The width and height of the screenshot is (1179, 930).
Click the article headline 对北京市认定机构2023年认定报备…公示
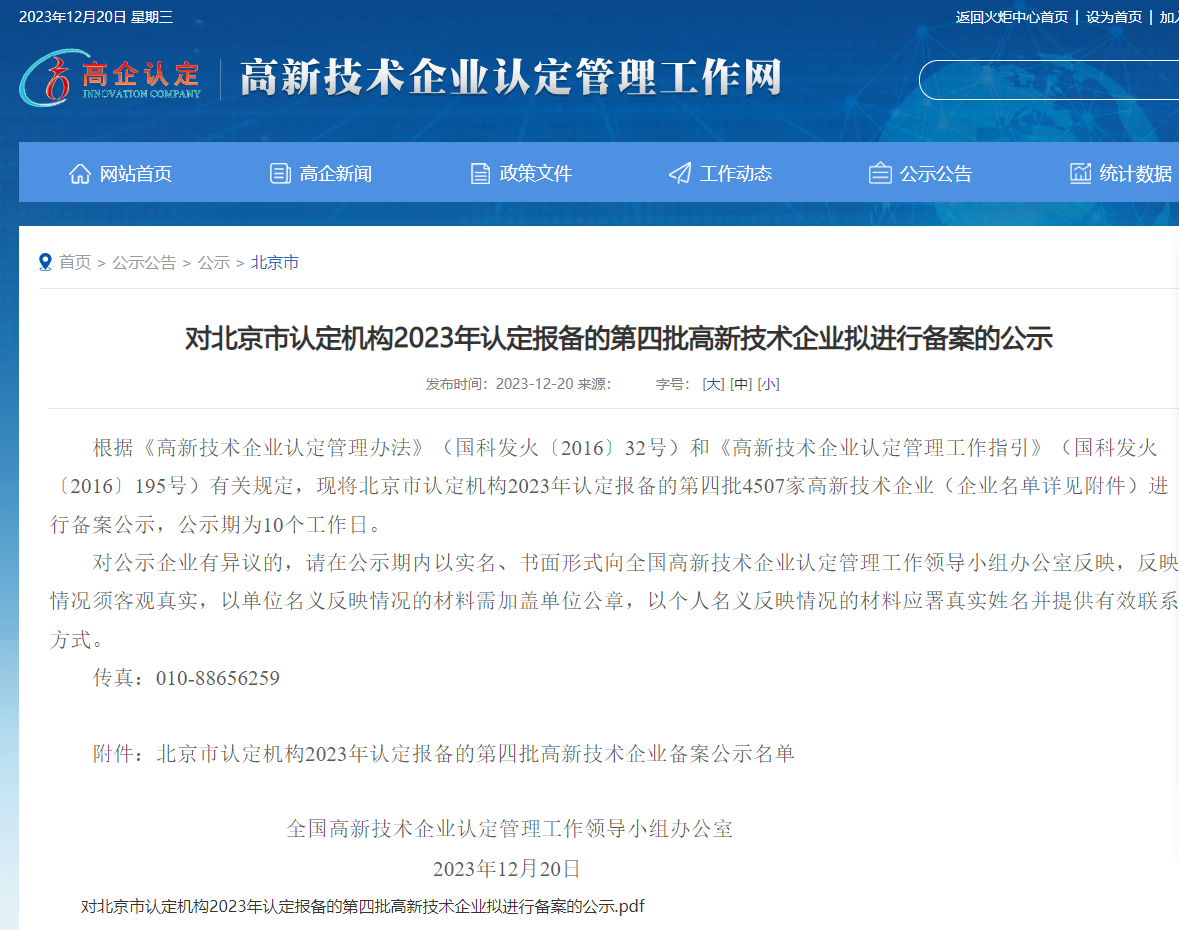(x=618, y=339)
